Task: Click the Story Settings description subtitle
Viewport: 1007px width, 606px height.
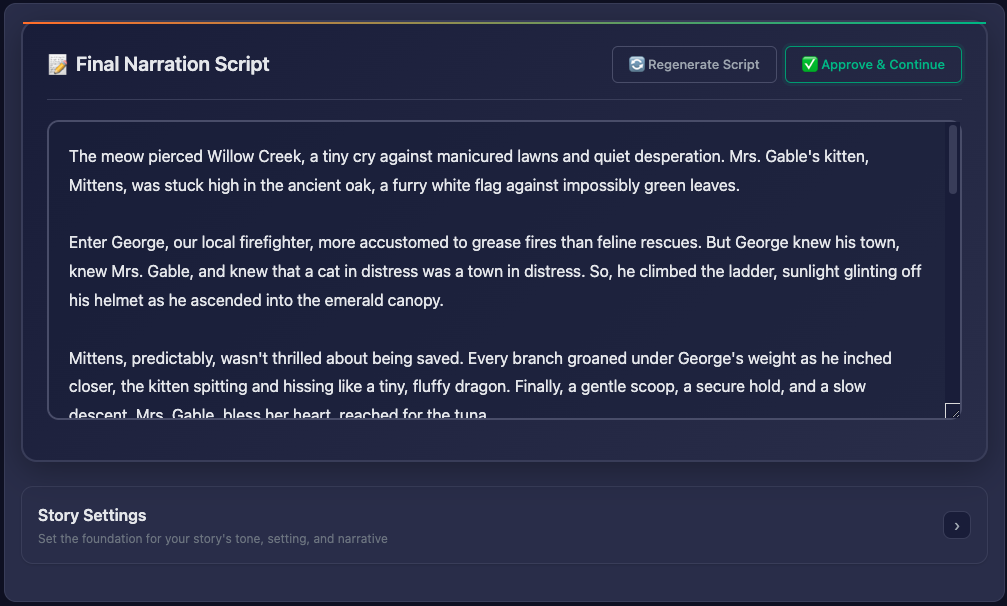Action: click(212, 539)
